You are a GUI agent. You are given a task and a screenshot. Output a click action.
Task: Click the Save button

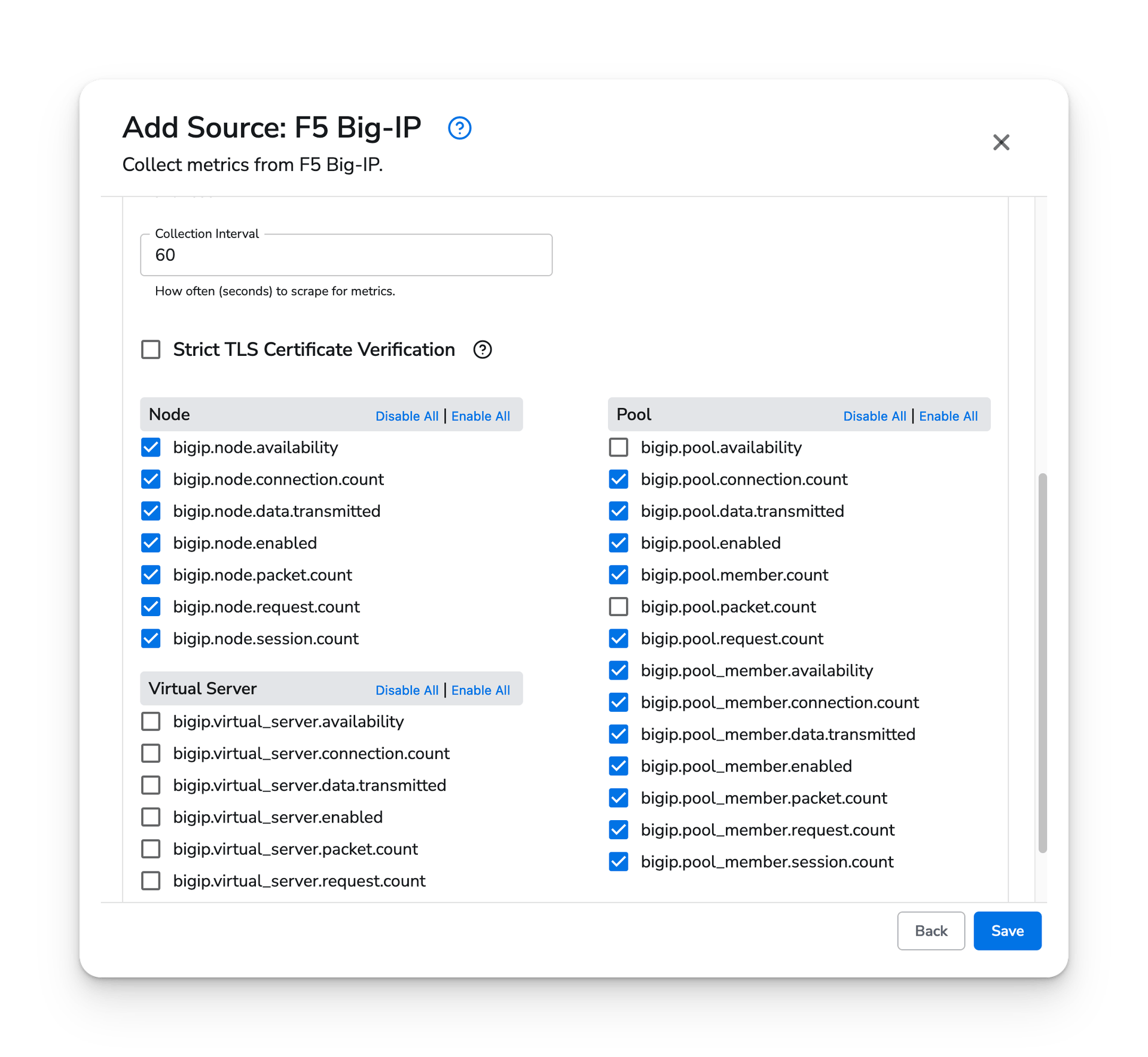coord(1007,931)
